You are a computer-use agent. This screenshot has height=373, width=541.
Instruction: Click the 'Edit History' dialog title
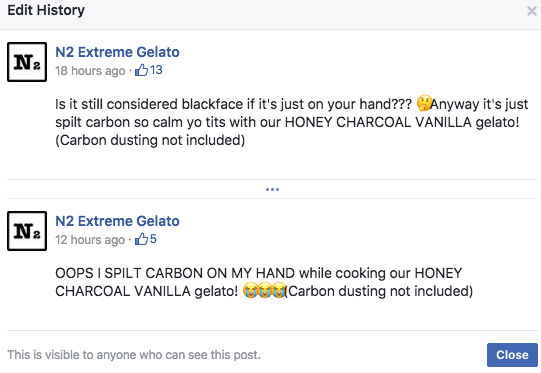[x=46, y=10]
